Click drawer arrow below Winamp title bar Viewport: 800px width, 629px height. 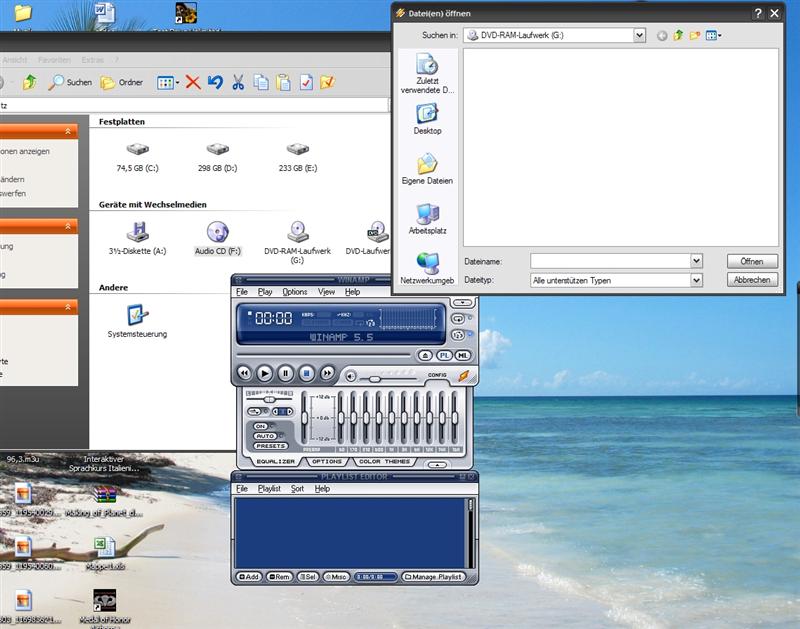click(462, 303)
